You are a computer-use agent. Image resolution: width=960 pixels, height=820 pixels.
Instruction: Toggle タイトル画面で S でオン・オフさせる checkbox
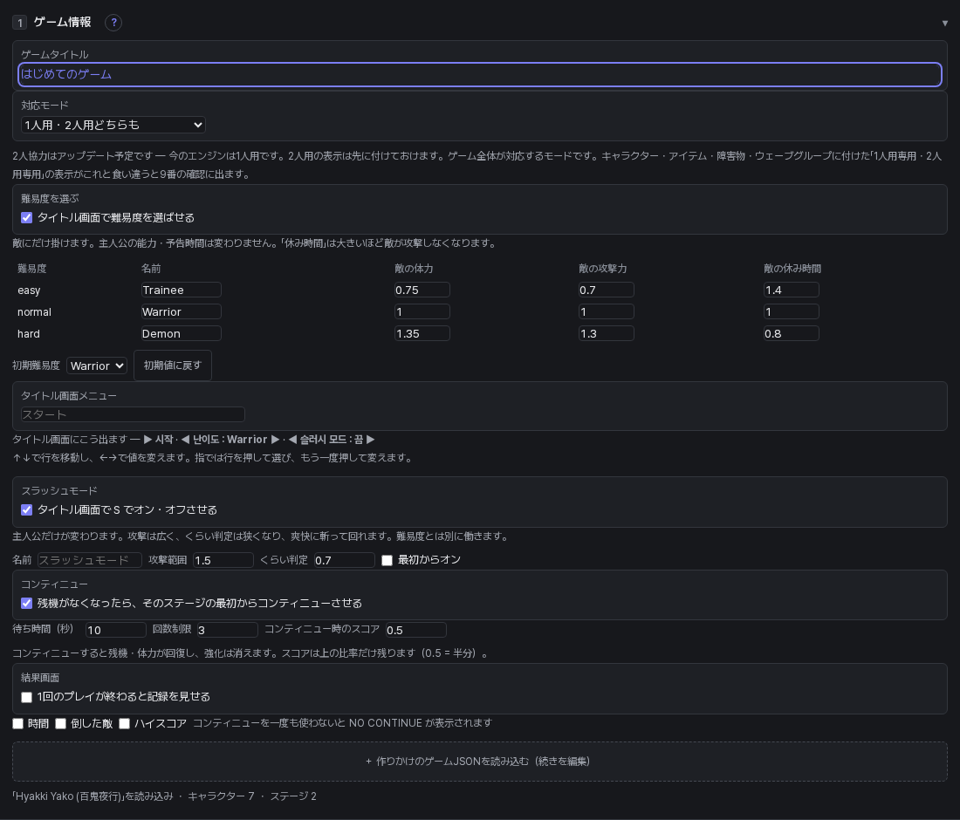coord(26,510)
